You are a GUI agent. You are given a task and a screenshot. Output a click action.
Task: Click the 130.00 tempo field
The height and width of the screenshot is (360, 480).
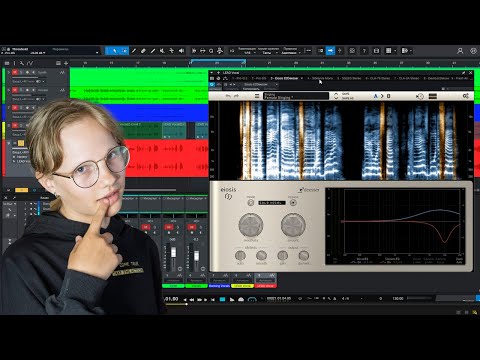(398, 299)
